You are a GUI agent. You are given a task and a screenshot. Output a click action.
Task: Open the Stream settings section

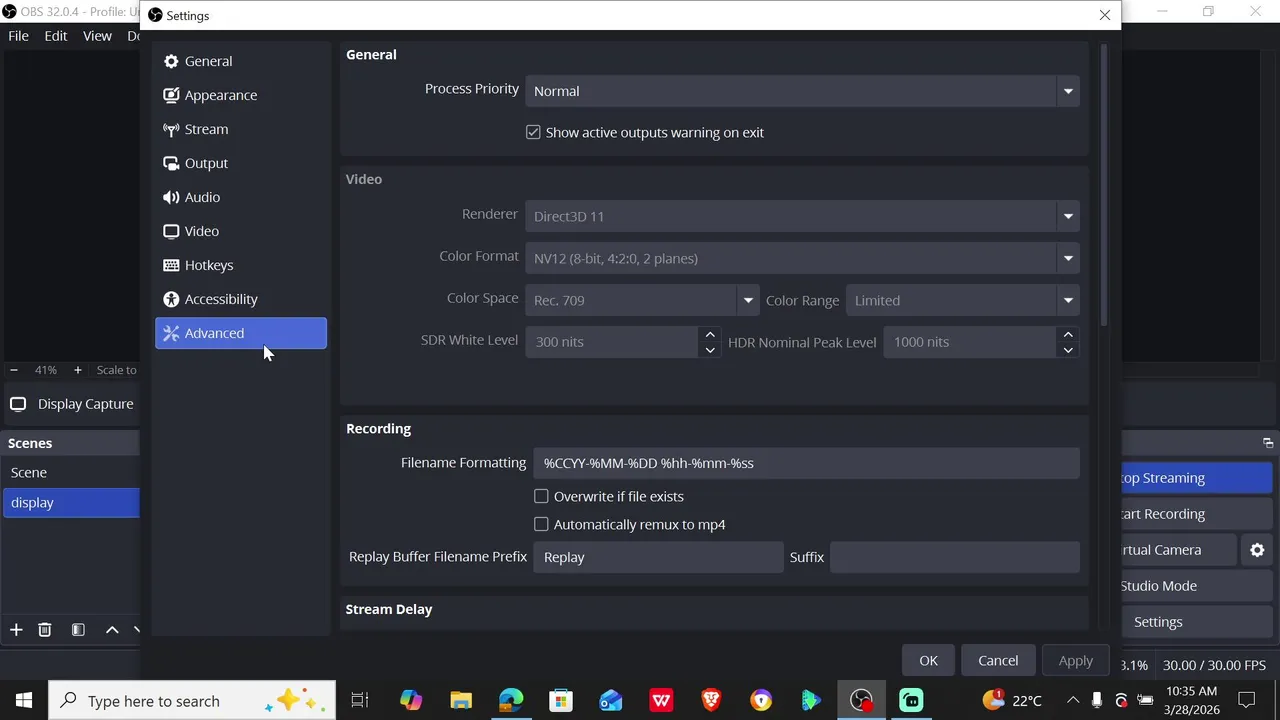pos(240,129)
